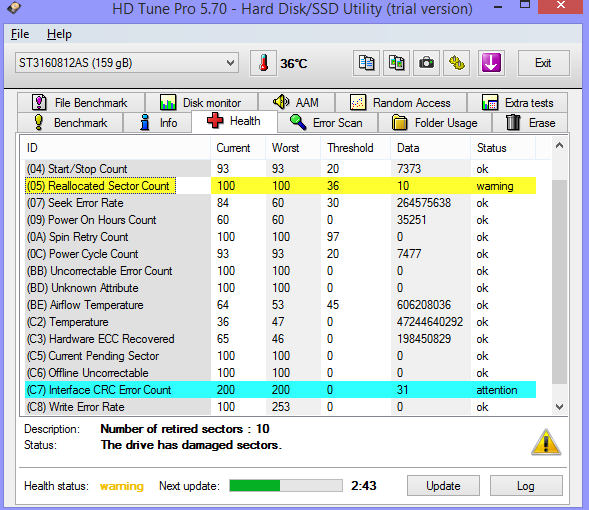Click the Current column header
Screen dimensions: 589x510
238,148
